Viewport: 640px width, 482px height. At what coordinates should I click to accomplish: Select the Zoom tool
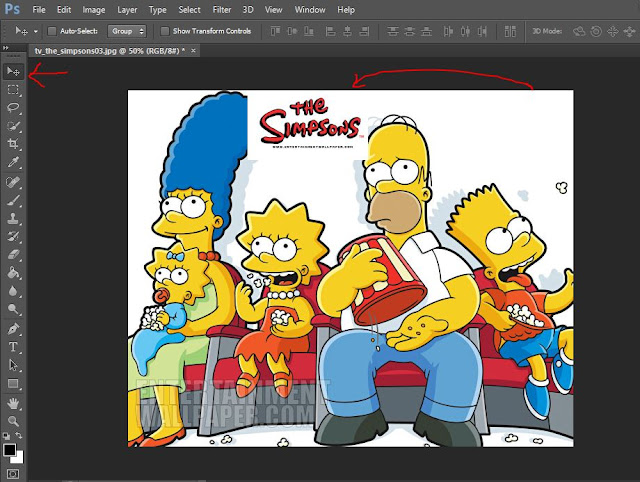point(13,421)
